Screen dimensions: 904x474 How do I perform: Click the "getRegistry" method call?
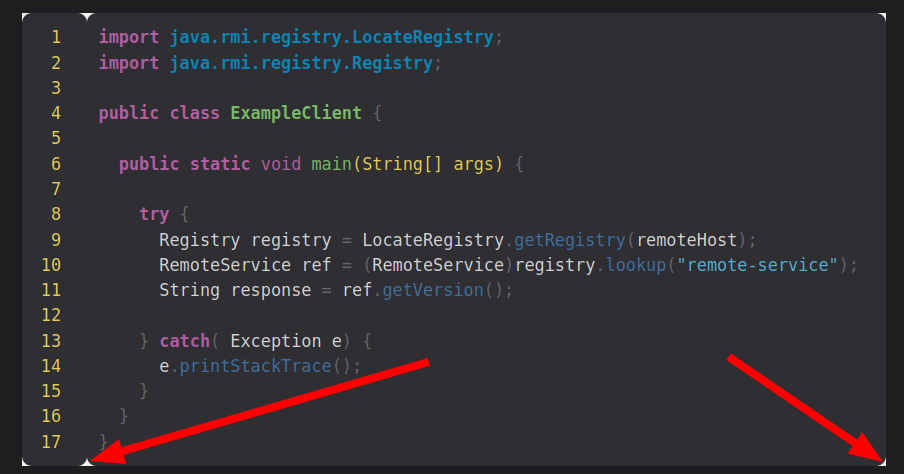pos(570,240)
